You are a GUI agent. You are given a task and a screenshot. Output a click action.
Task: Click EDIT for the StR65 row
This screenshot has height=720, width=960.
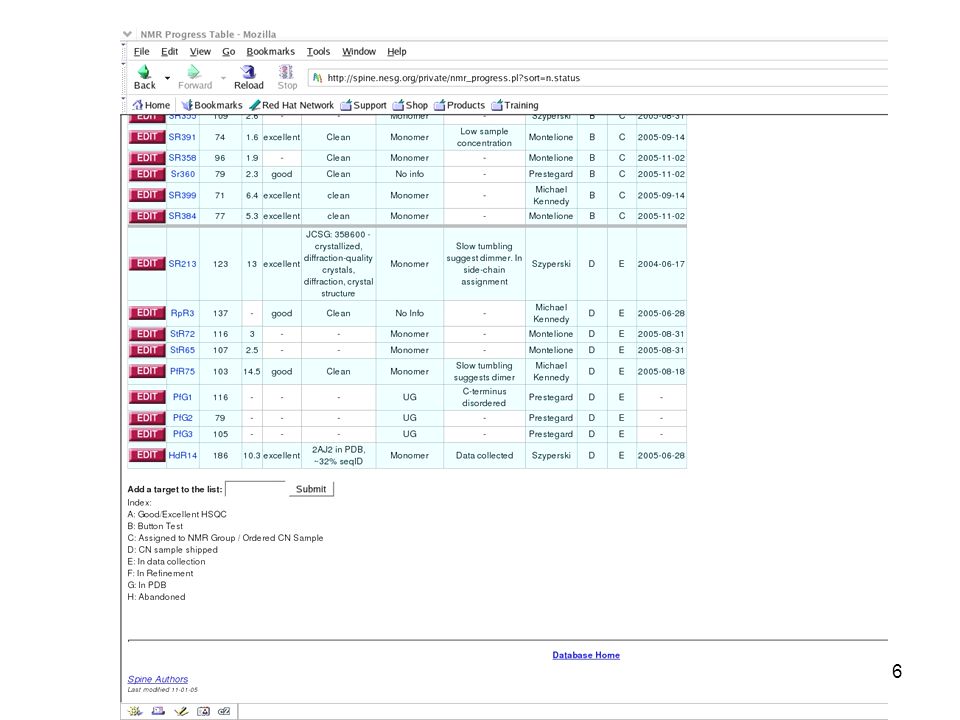coord(147,350)
